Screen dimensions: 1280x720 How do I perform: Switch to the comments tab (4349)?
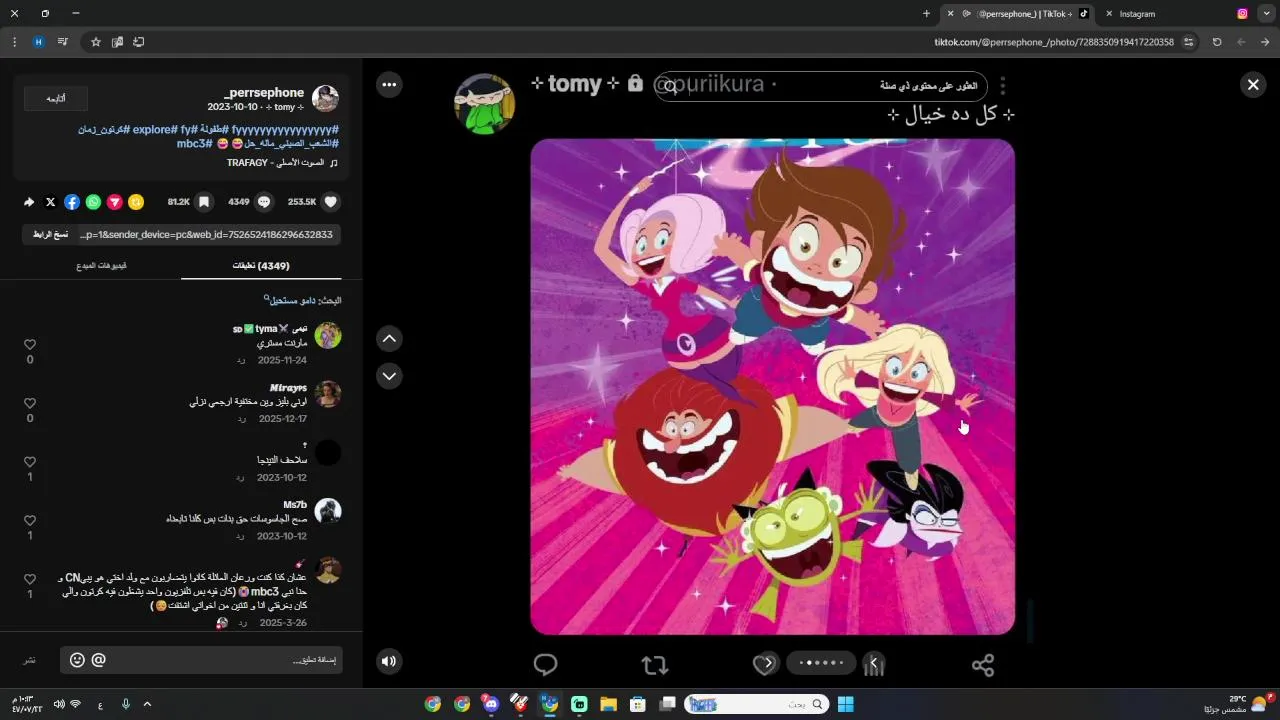[261, 266]
